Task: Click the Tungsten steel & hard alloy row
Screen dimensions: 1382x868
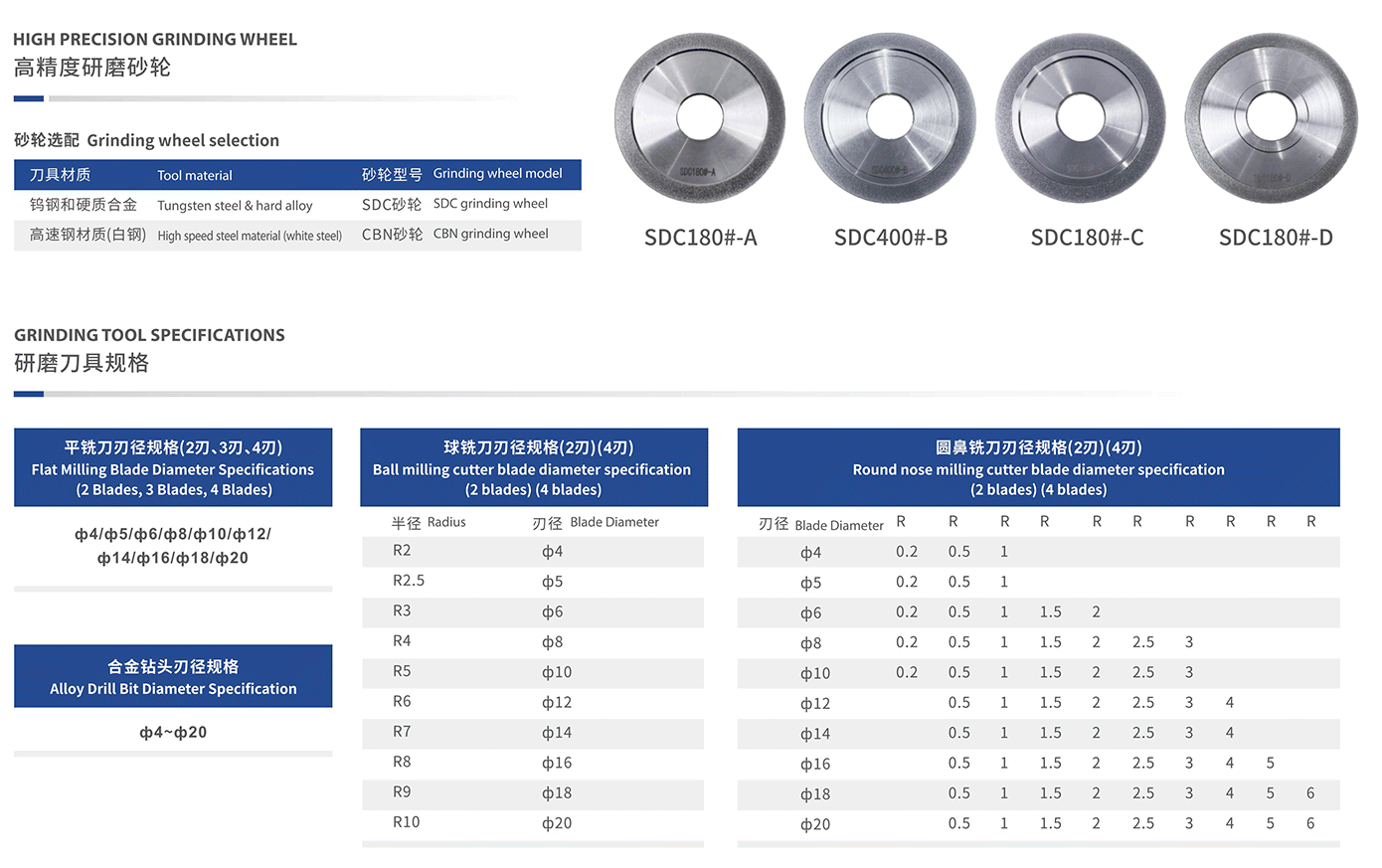Action: click(x=296, y=205)
